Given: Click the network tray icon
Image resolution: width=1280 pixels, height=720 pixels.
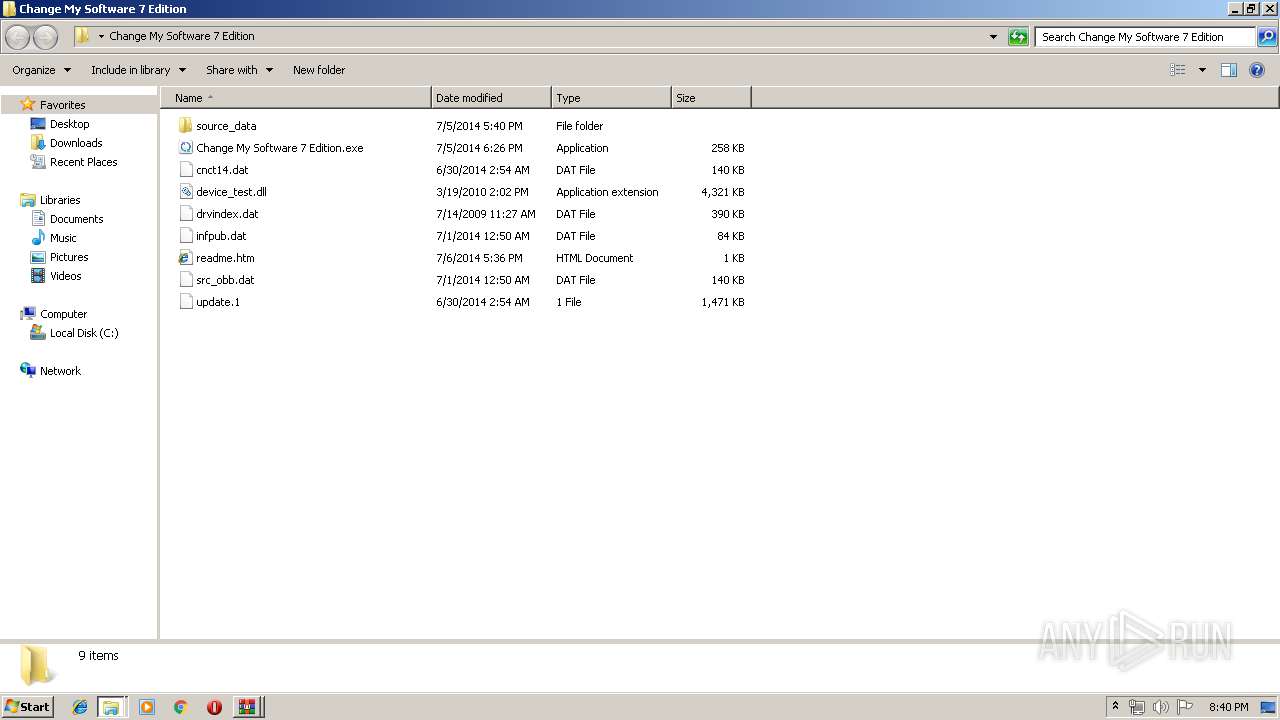Looking at the screenshot, I should pos(1137,707).
